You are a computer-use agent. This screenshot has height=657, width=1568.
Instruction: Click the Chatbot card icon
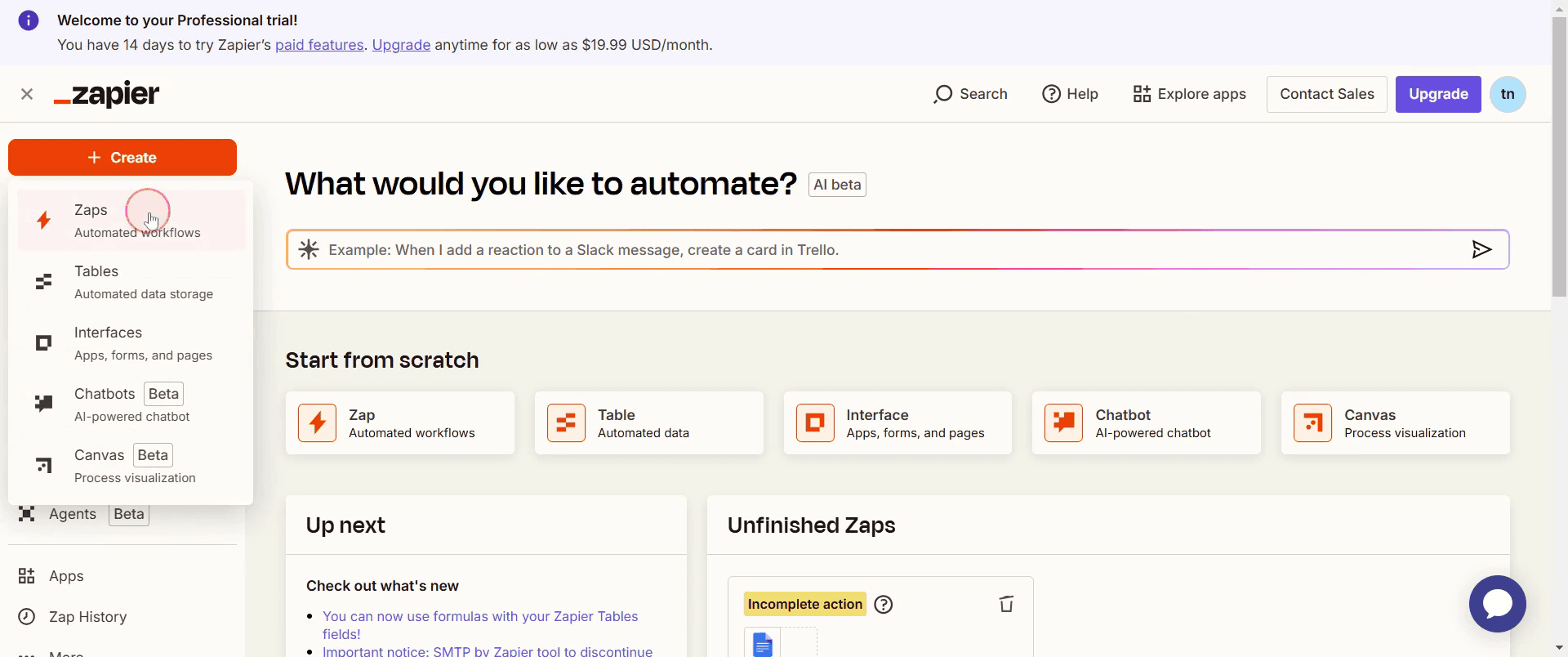coord(1064,423)
